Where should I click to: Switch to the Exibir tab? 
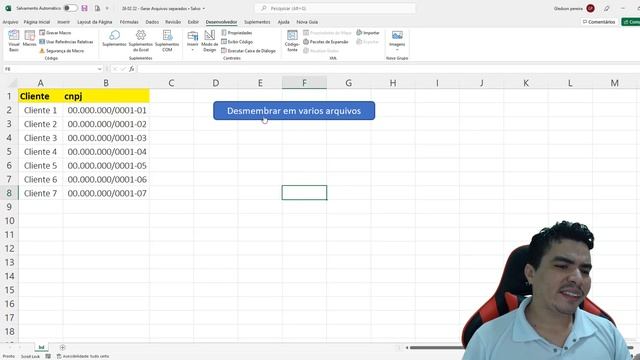click(193, 22)
